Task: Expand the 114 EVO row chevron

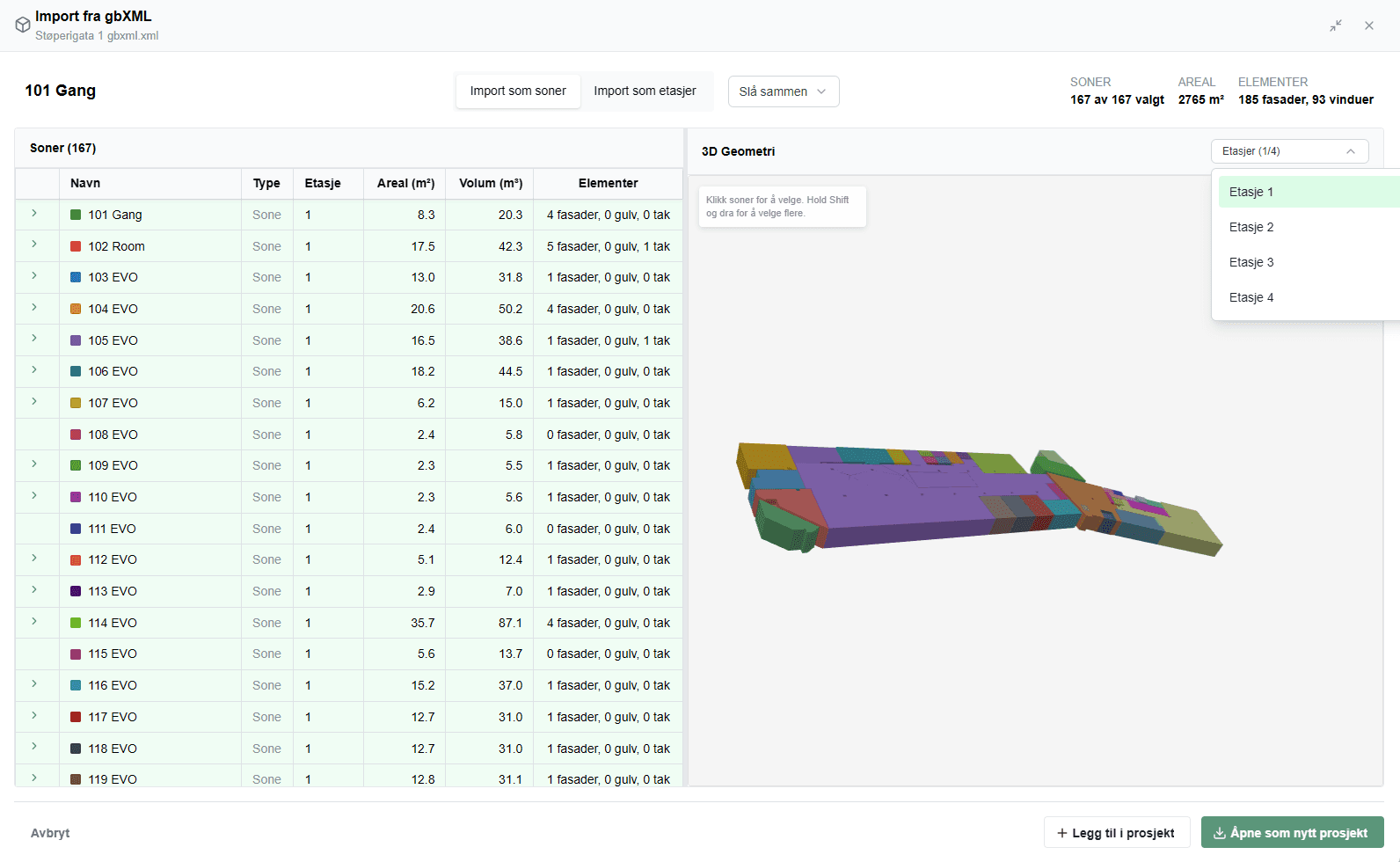Action: point(34,621)
